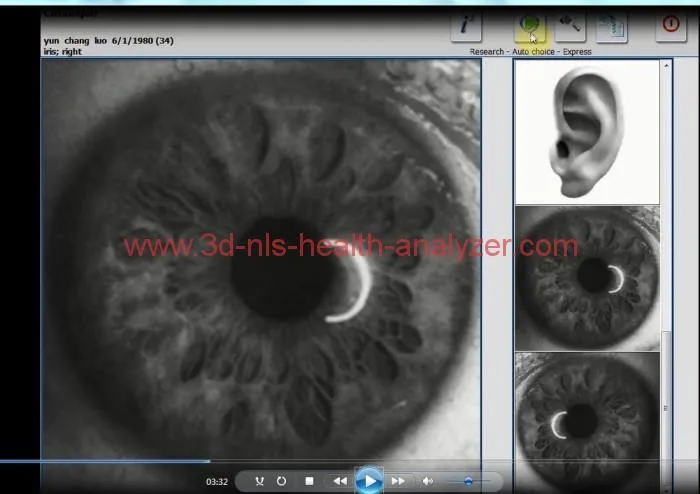Click the thumbnail list scrollbar handle
This screenshot has width=700, height=494.
click(666, 408)
